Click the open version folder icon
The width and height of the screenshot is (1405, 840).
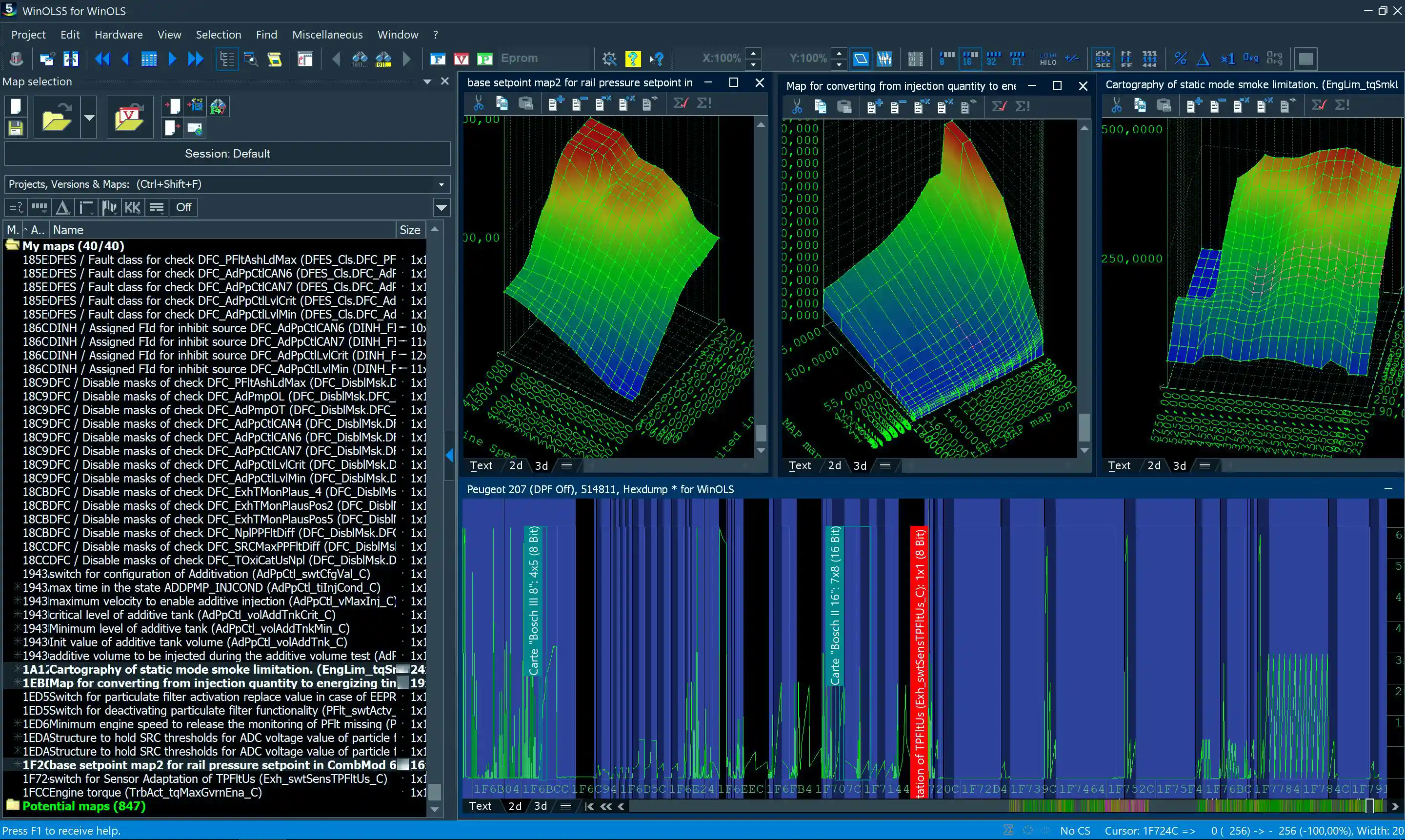pos(130,118)
